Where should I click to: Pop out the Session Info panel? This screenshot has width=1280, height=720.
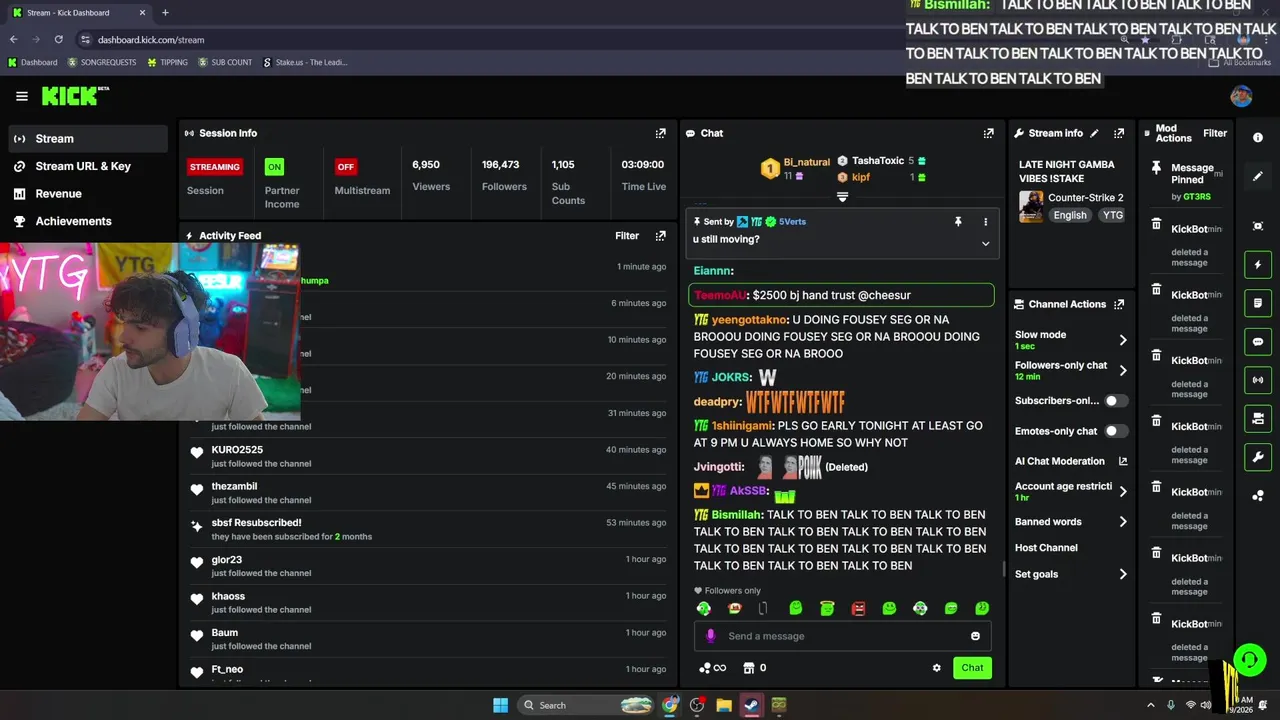click(x=660, y=133)
